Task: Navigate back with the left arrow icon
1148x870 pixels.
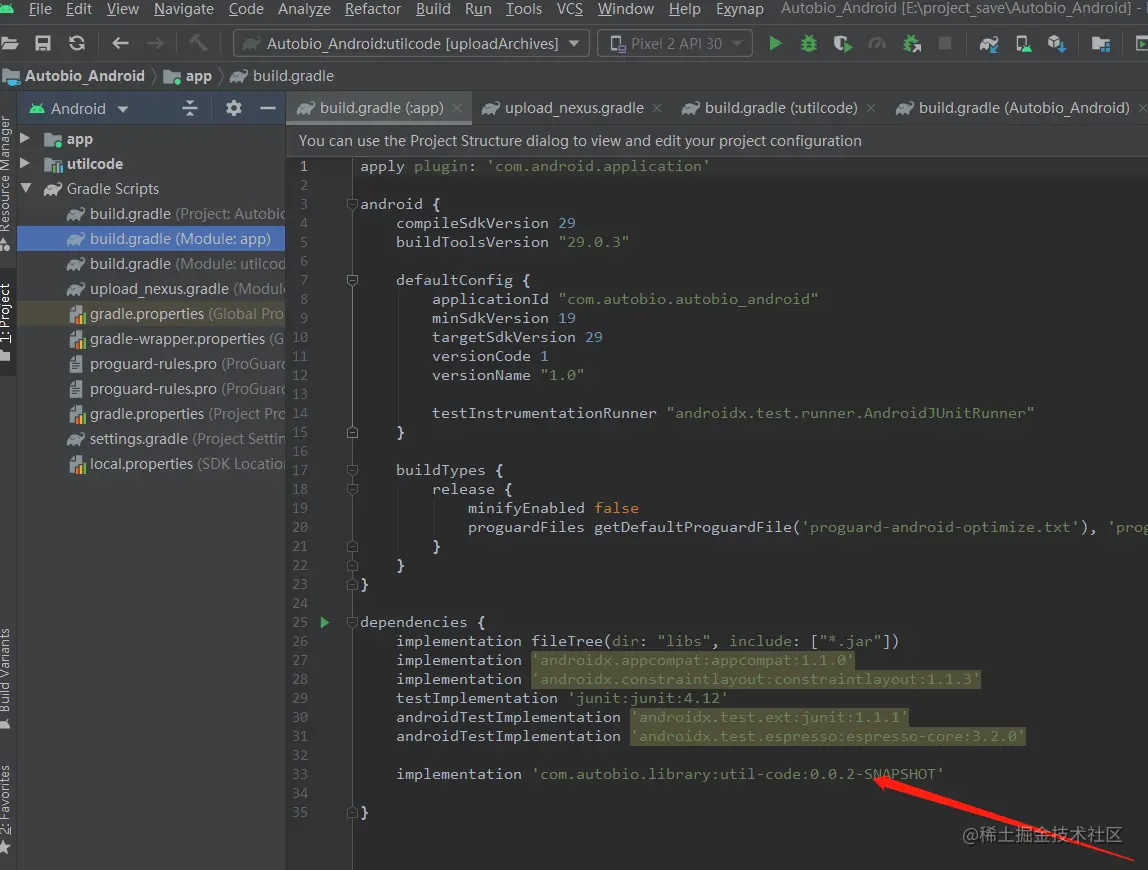Action: (120, 44)
